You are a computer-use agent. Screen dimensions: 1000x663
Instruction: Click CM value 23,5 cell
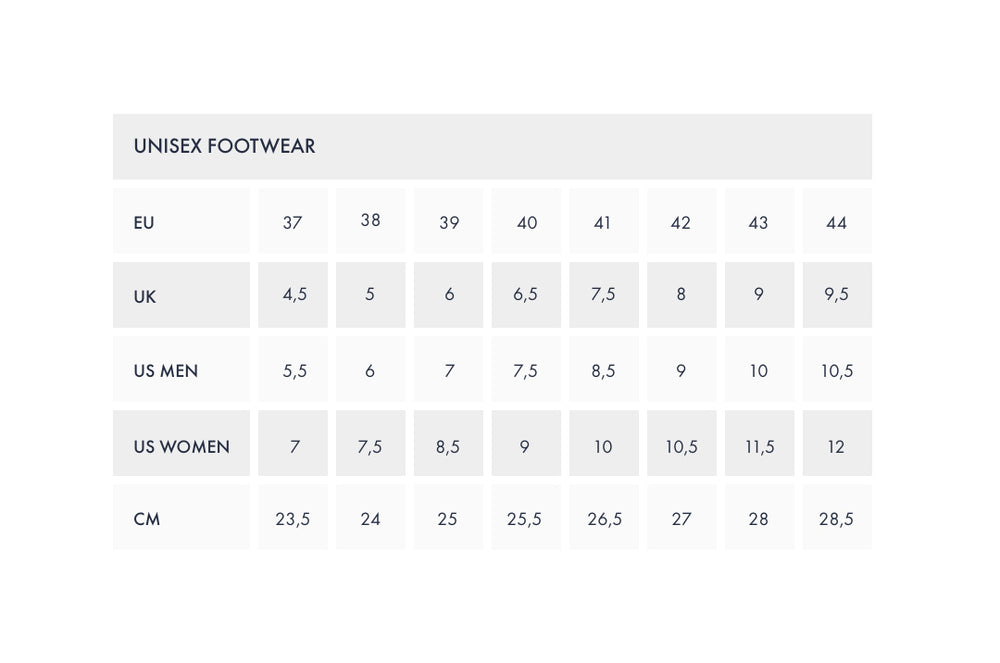coord(293,519)
